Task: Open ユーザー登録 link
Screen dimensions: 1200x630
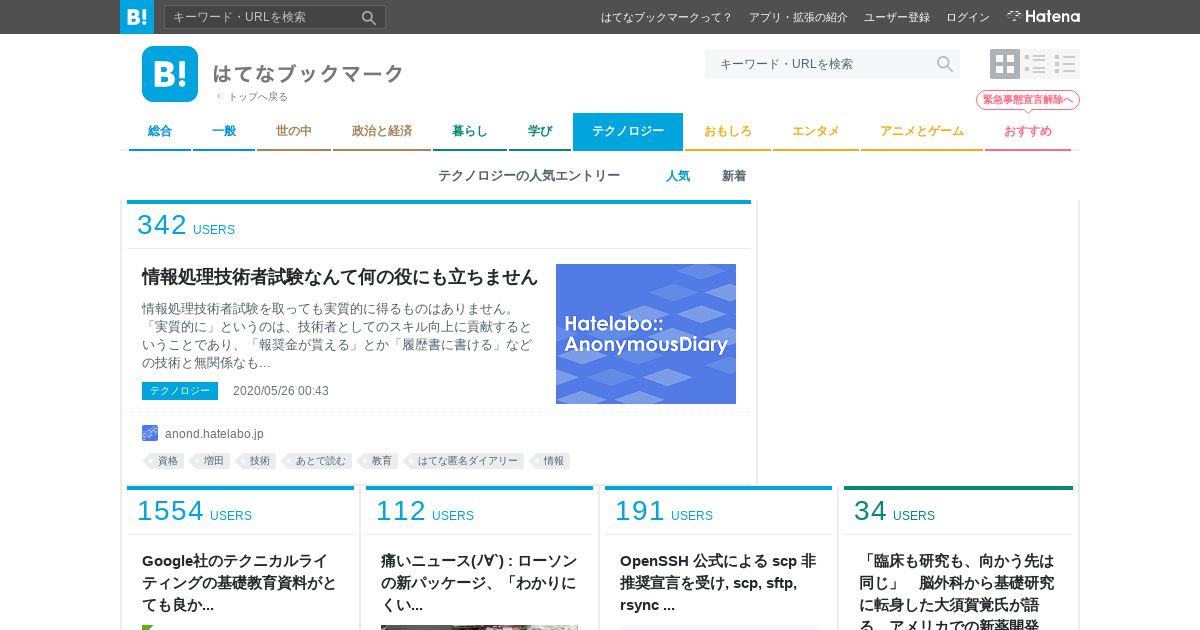Action: tap(897, 17)
